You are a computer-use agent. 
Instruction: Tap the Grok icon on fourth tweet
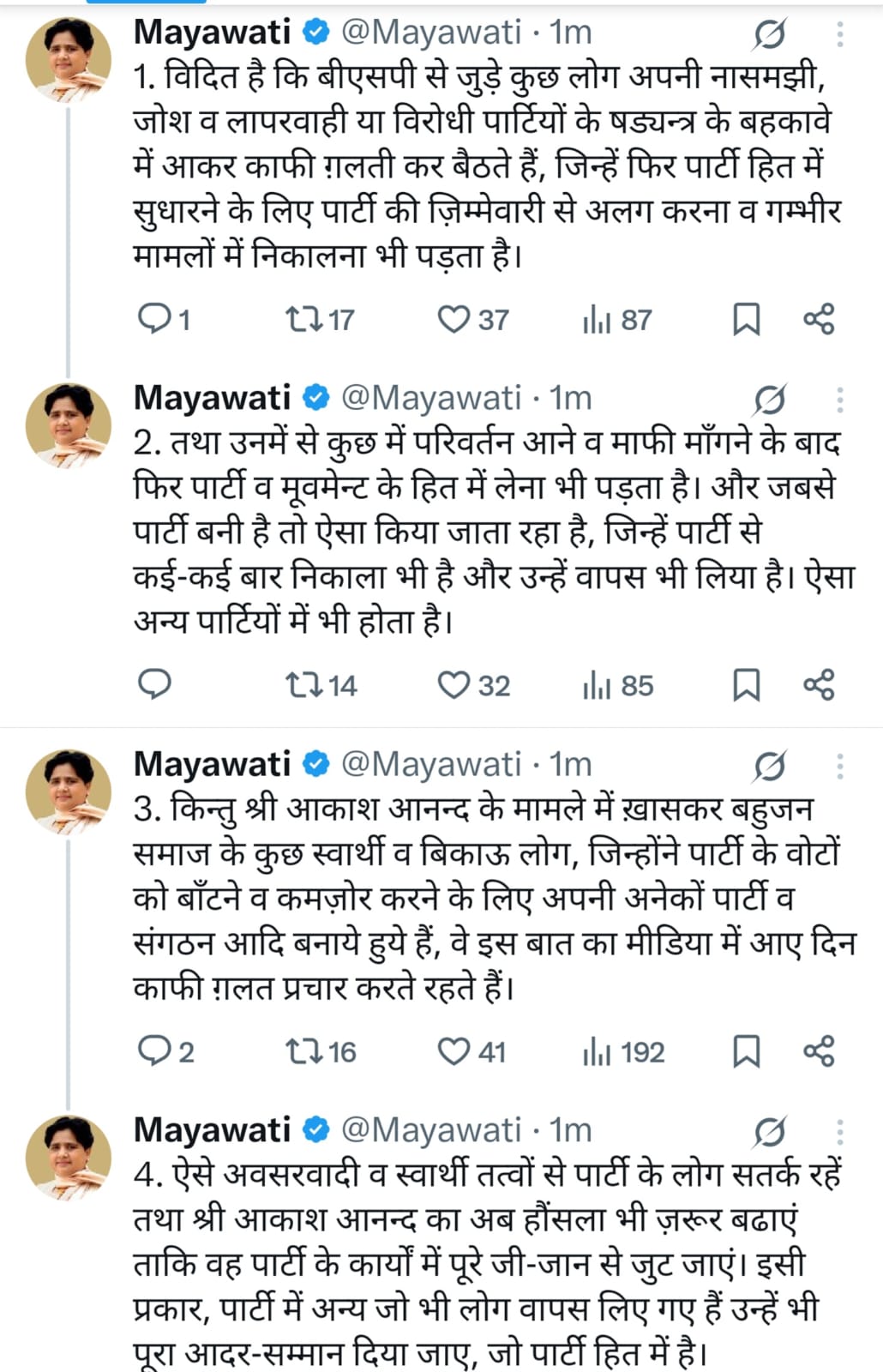(x=770, y=1132)
